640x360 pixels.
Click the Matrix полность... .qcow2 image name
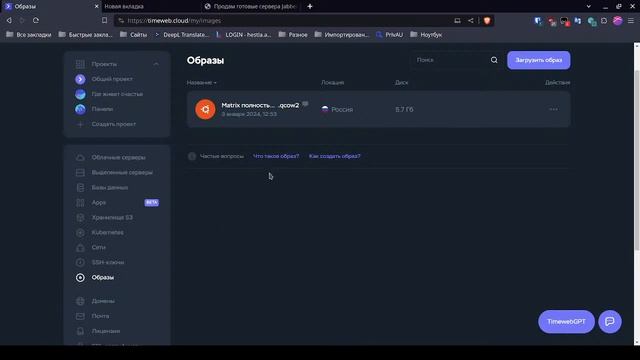coord(260,105)
